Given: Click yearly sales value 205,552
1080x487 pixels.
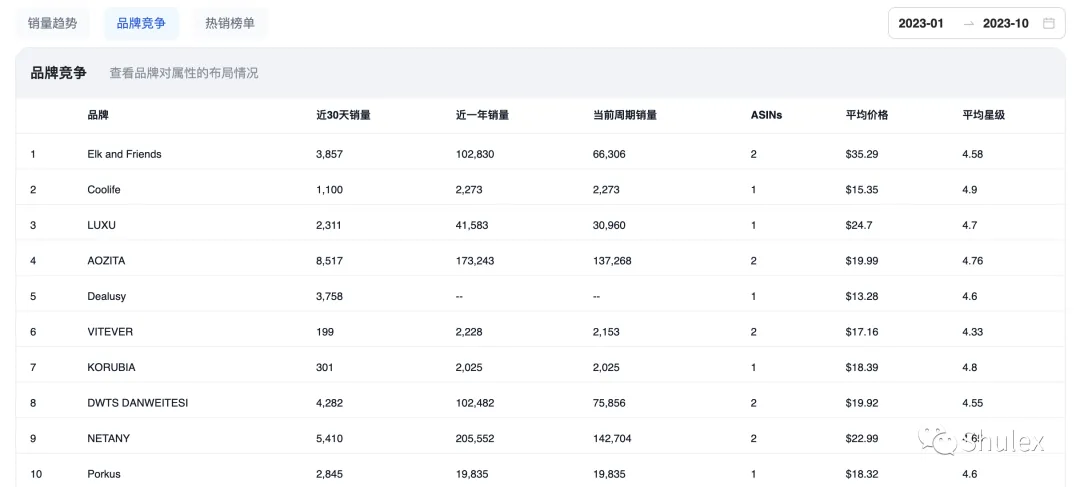Looking at the screenshot, I should point(475,439).
